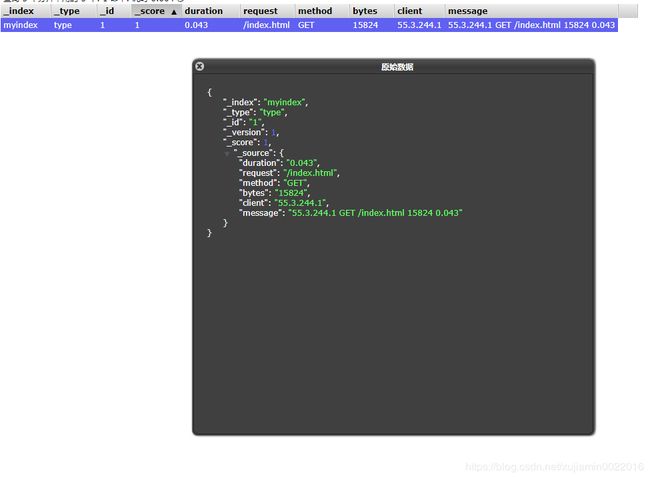Sort by the duration column header
650x479 pixels.
point(211,11)
